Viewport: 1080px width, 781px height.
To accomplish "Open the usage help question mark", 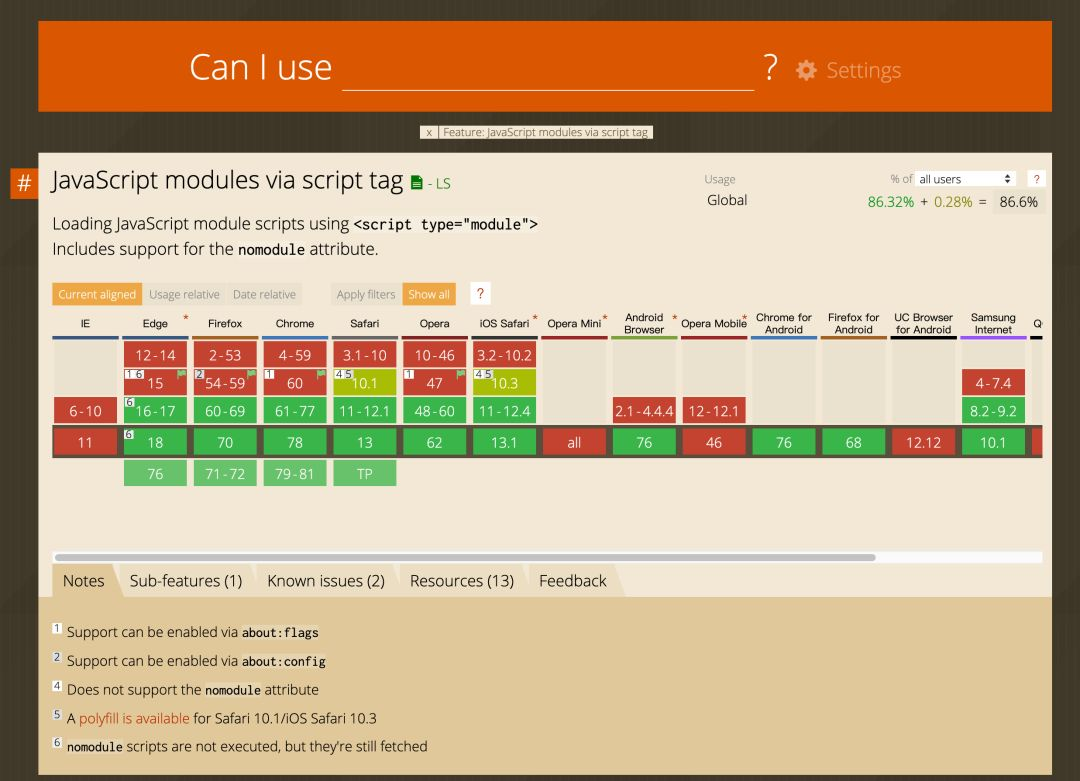I will (1036, 179).
